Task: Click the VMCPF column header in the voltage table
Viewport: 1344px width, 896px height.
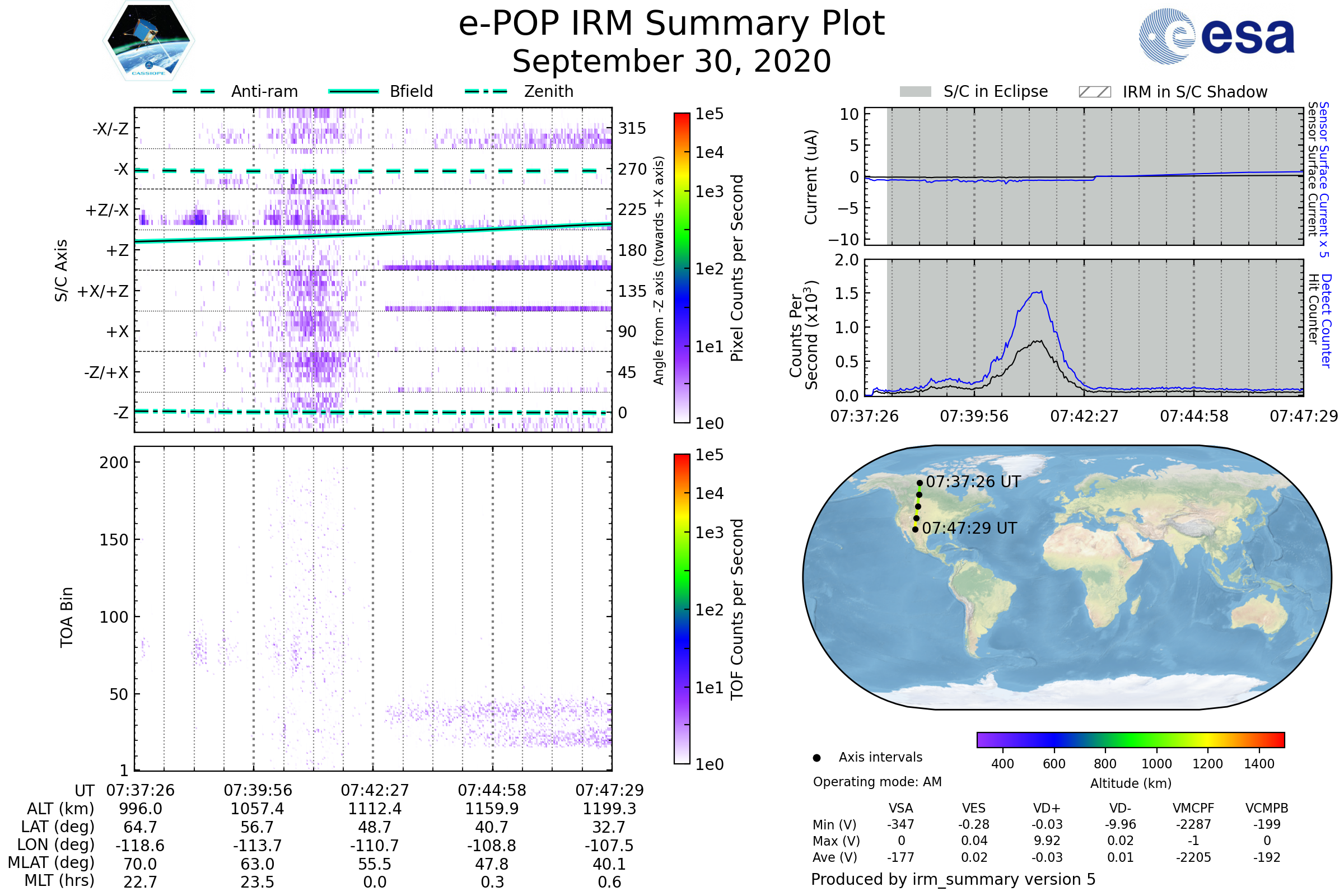Action: 1193,808
